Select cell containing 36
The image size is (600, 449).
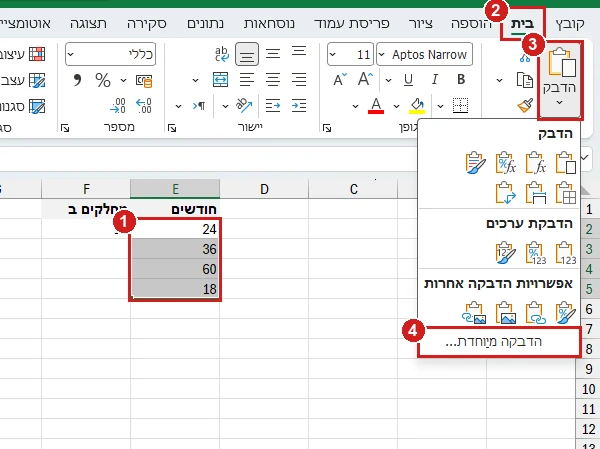coord(175,249)
